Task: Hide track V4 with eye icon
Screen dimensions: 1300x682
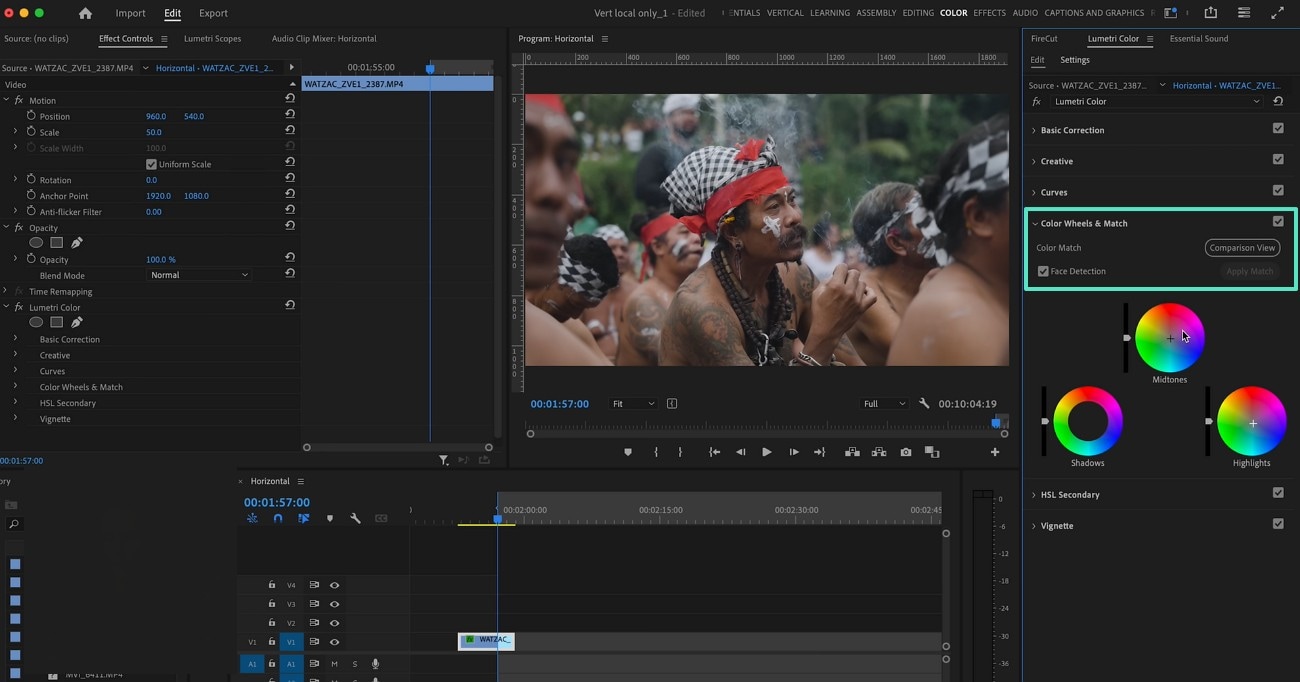Action: pos(334,585)
